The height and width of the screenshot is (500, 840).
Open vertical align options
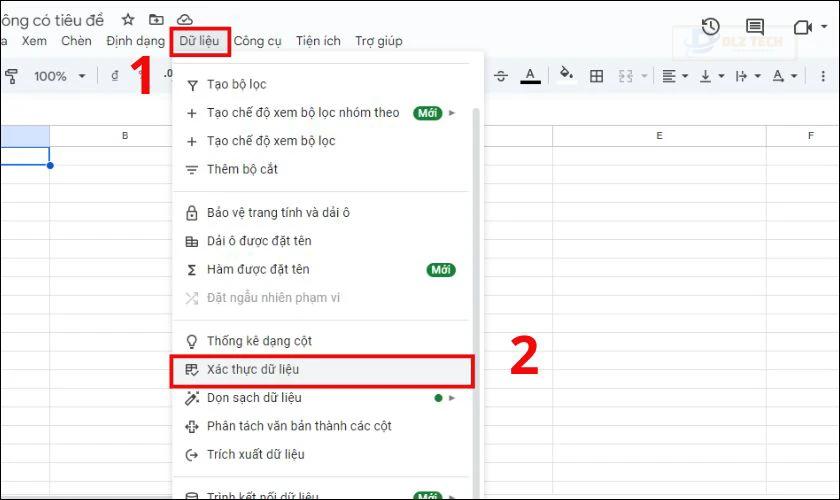711,76
